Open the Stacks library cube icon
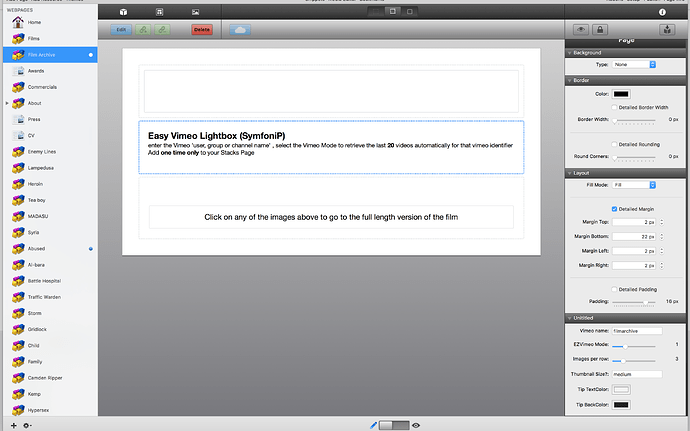690x431 pixels. [x=123, y=12]
